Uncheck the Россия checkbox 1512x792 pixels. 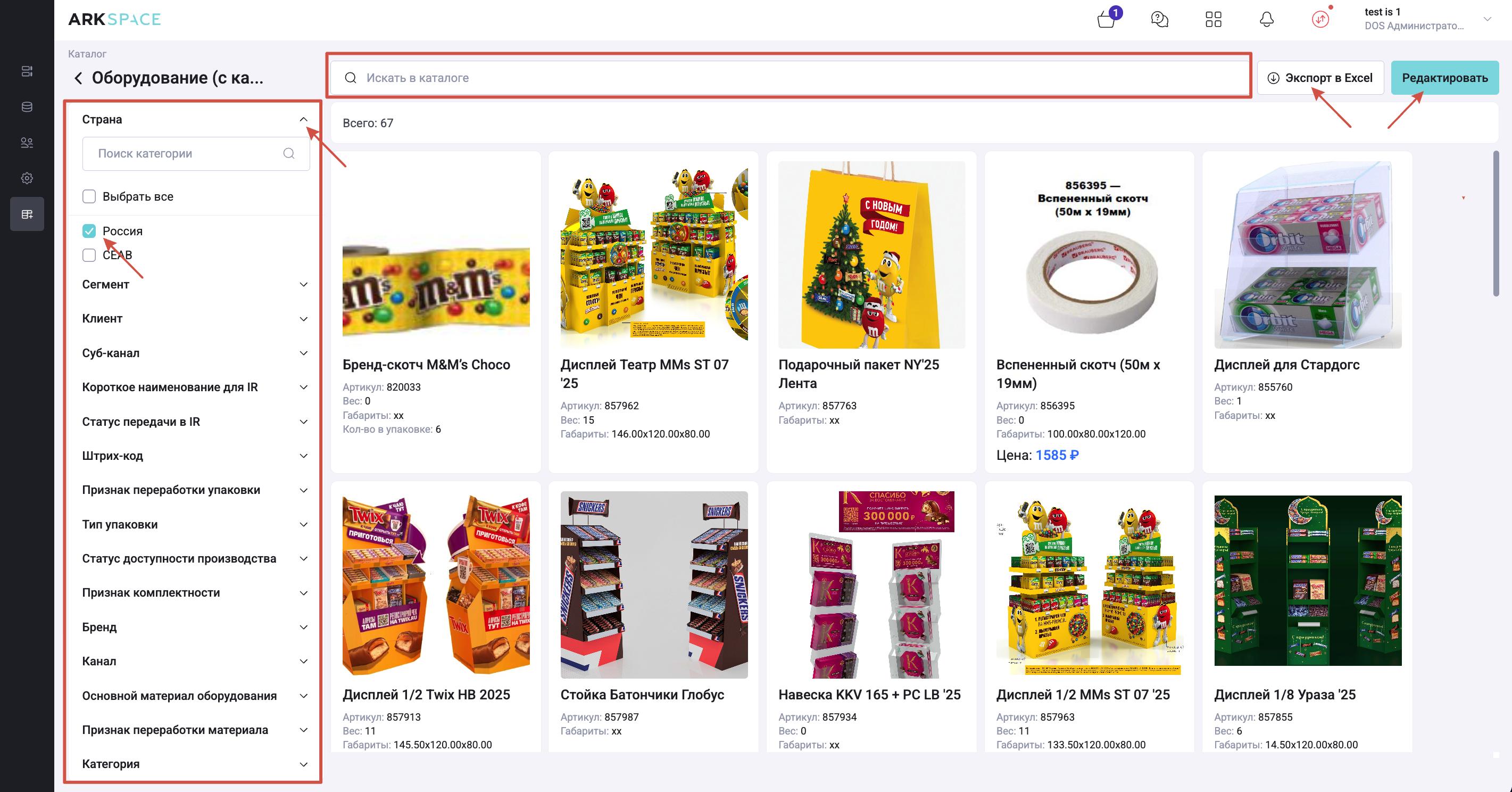click(x=89, y=230)
